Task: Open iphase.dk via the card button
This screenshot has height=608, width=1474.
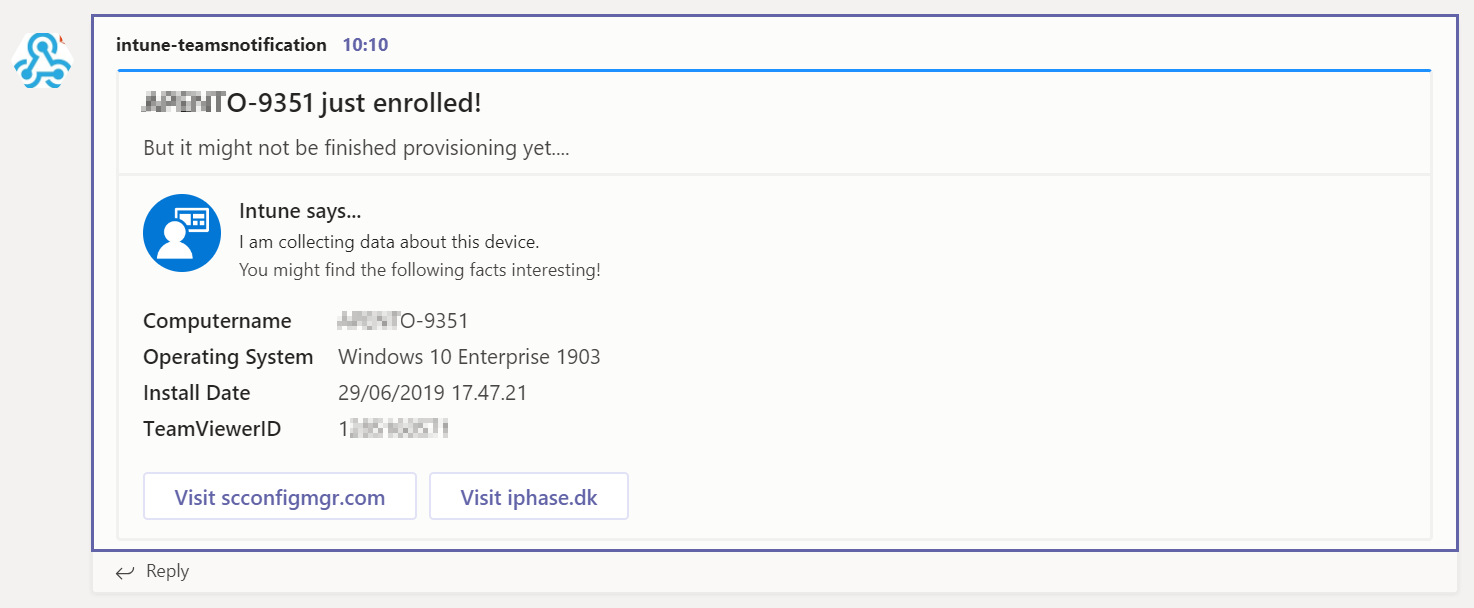Action: tap(528, 496)
